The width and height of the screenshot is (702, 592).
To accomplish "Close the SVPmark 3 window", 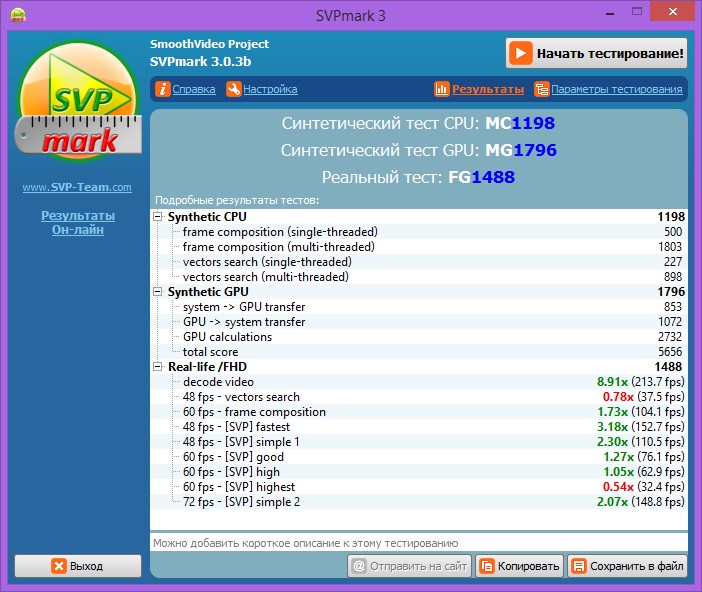I will [672, 12].
